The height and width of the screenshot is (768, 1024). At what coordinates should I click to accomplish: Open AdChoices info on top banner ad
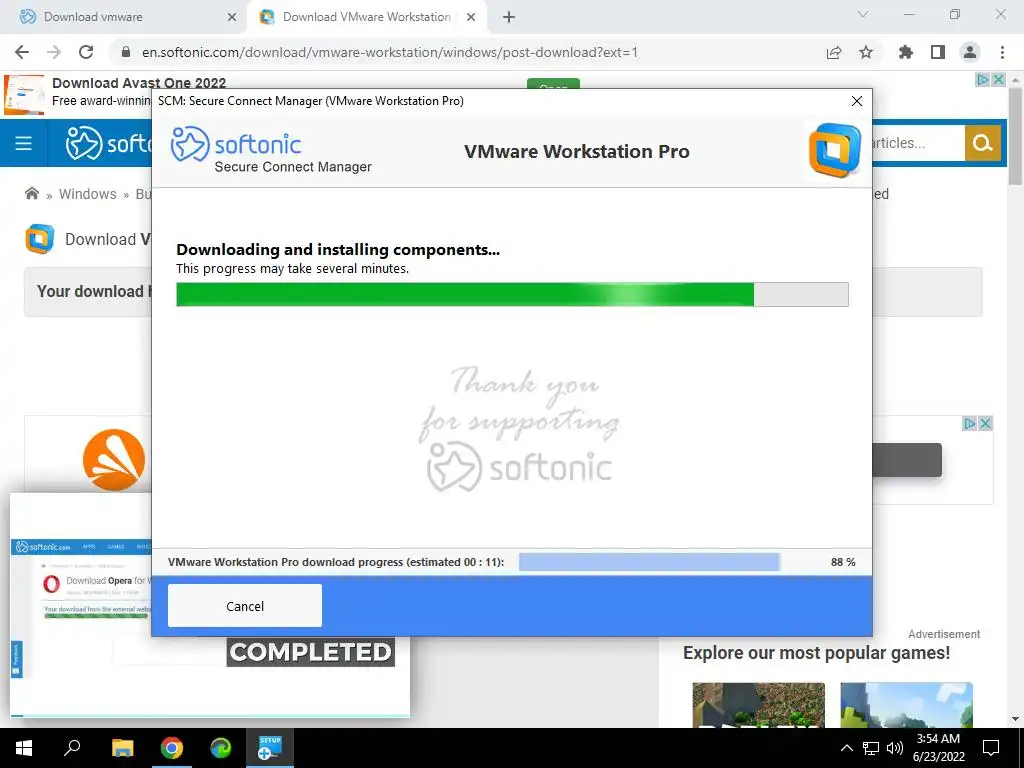pos(982,80)
